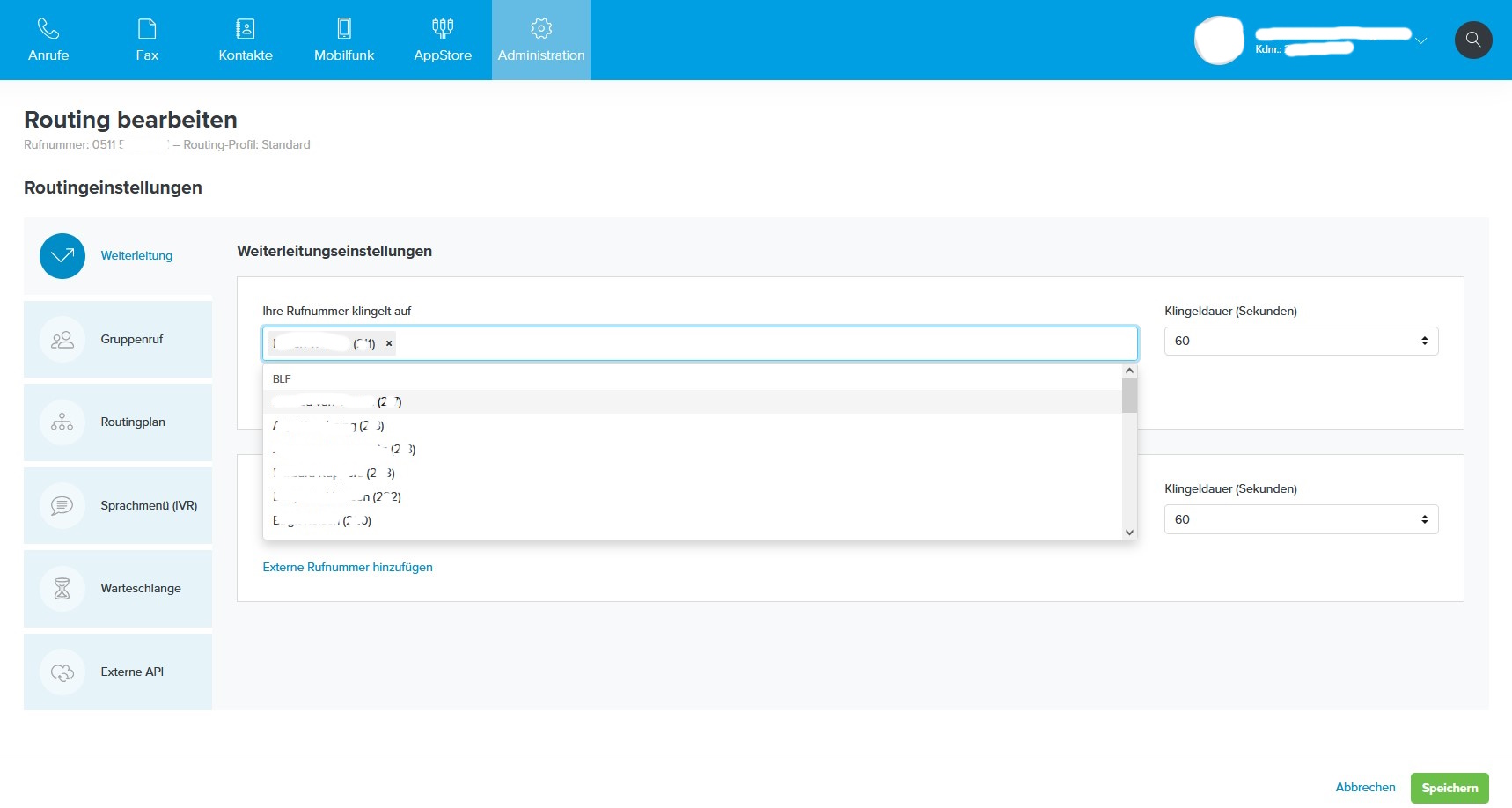The image size is (1512, 808).
Task: Open the first Klingeldauer dropdown
Action: click(1300, 342)
